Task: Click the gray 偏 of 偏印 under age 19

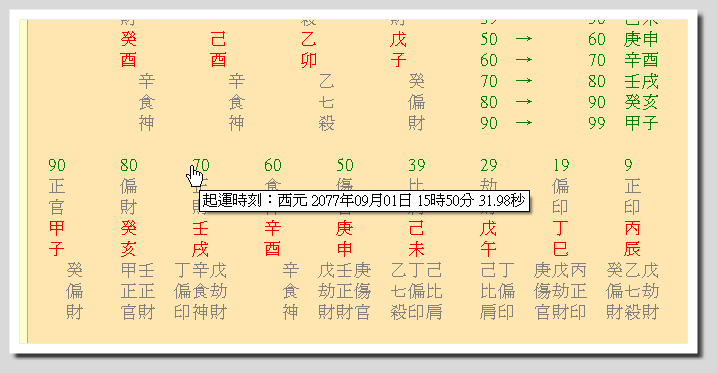Action: pos(561,186)
